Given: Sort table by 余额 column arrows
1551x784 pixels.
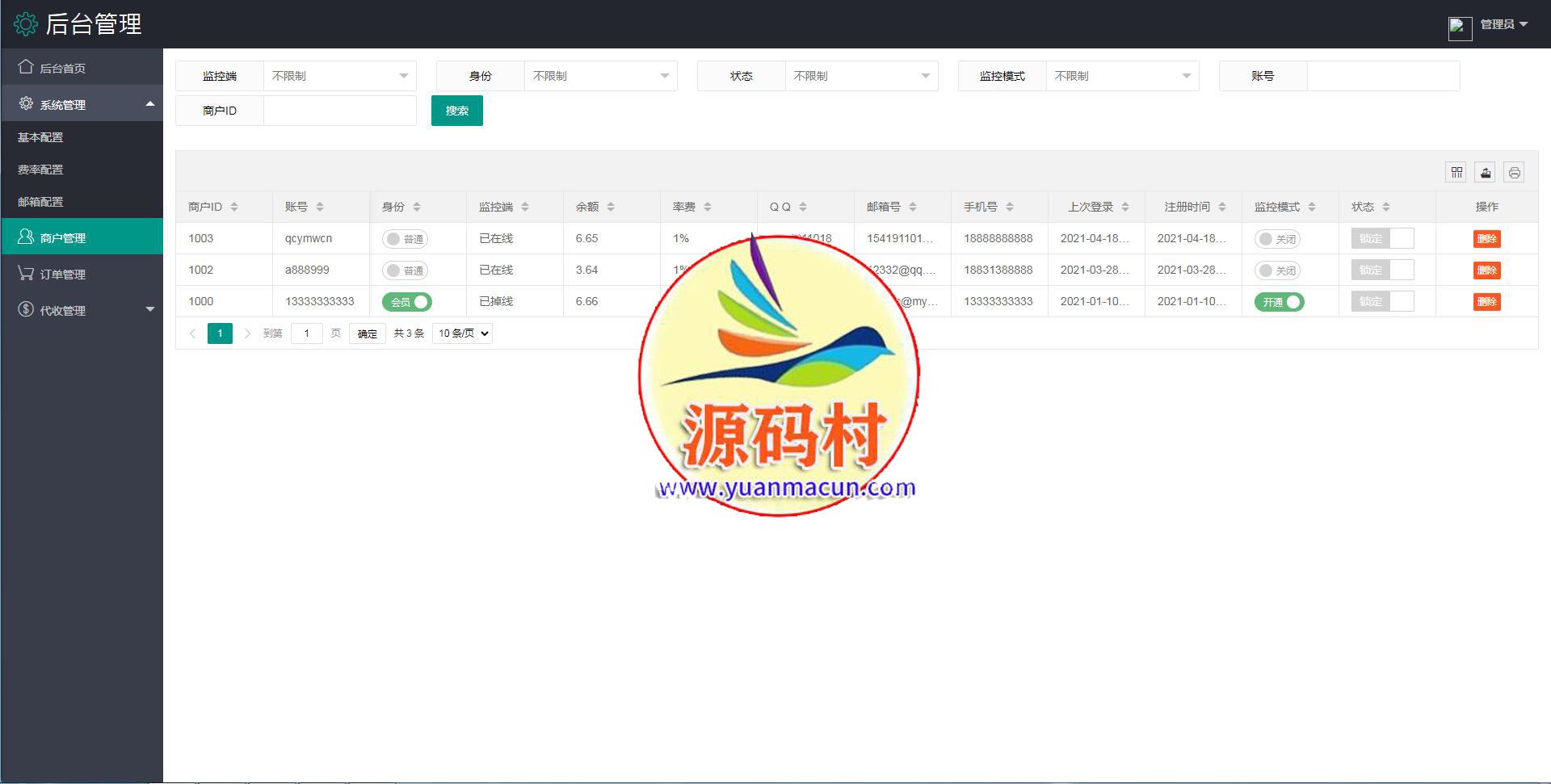Looking at the screenshot, I should point(611,207).
